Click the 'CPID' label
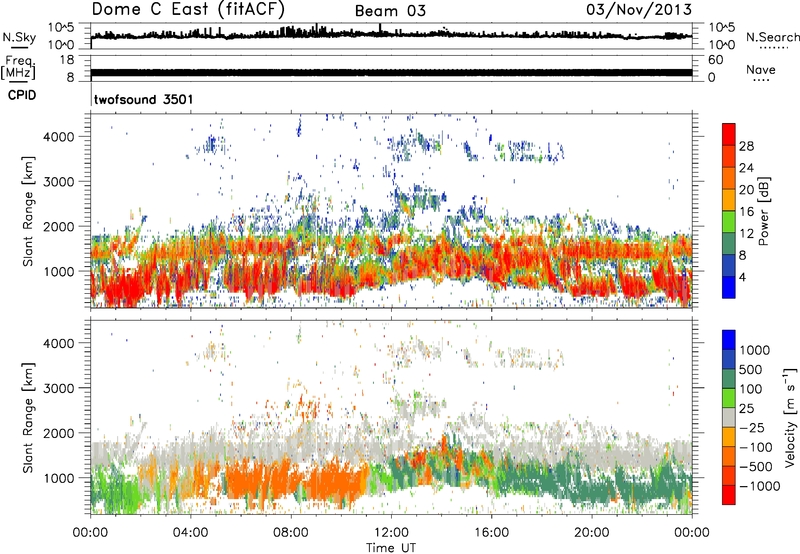 coord(22,95)
